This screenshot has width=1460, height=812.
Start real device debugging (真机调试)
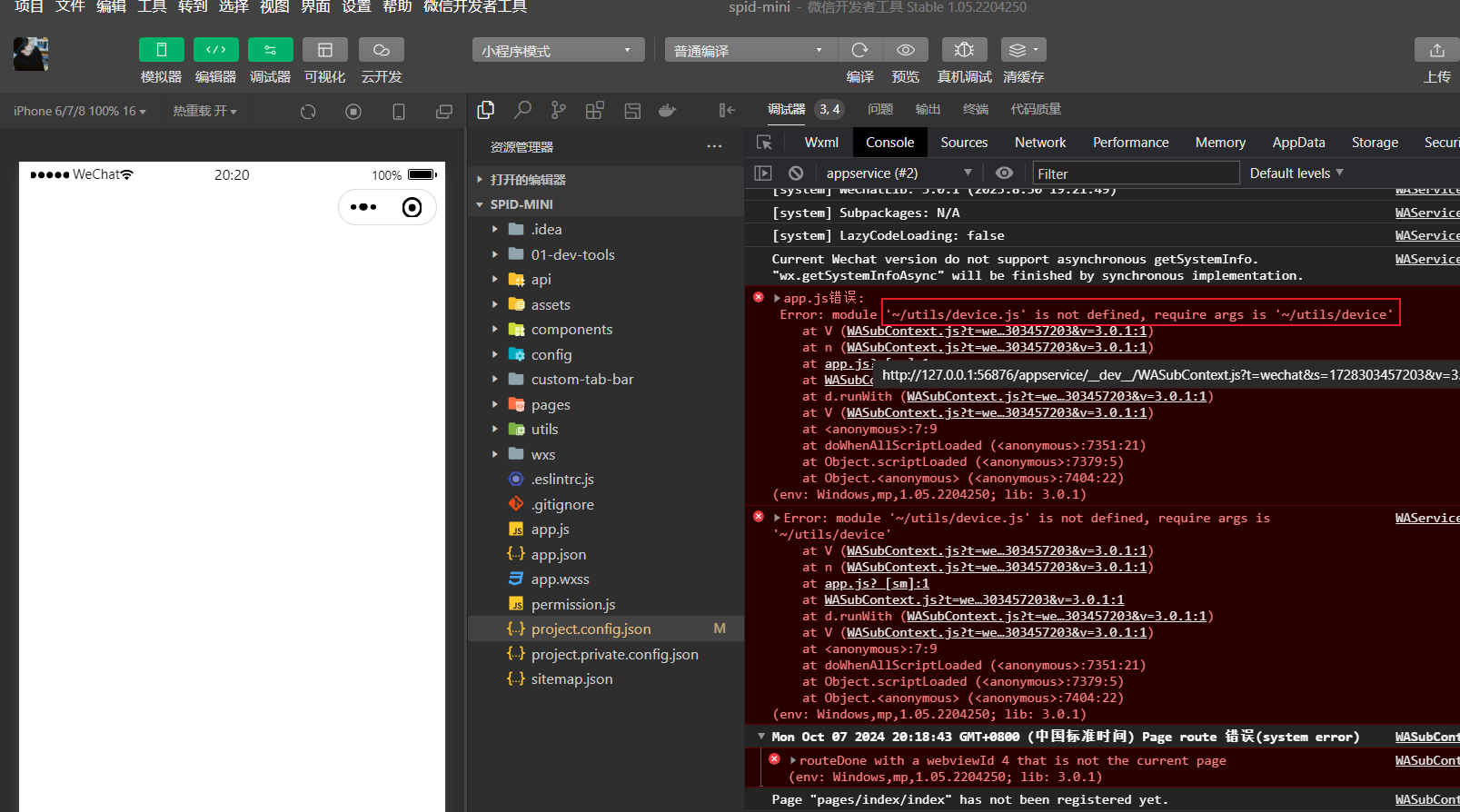965,50
